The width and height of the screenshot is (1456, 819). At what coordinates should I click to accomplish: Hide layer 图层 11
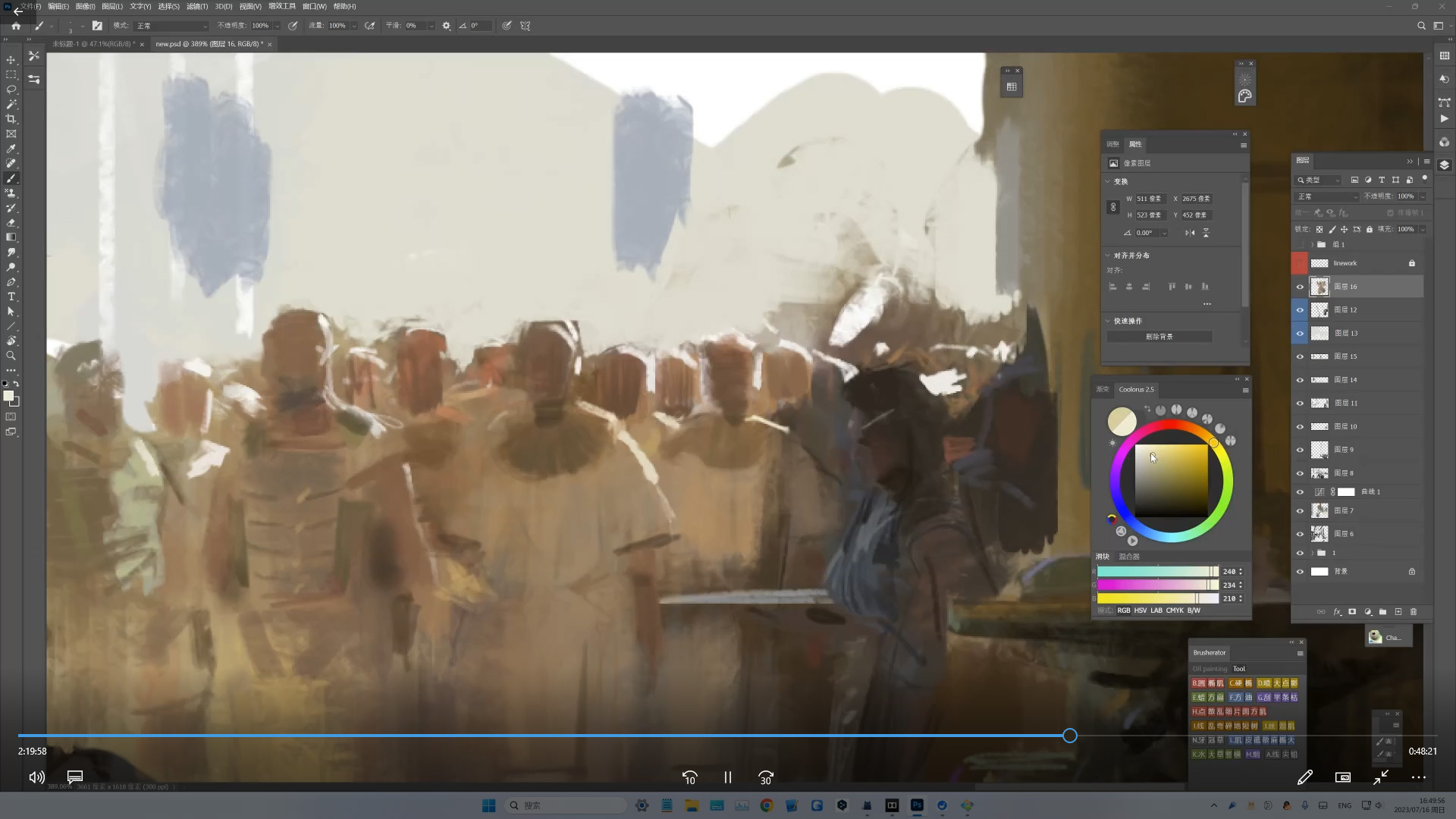[1300, 403]
